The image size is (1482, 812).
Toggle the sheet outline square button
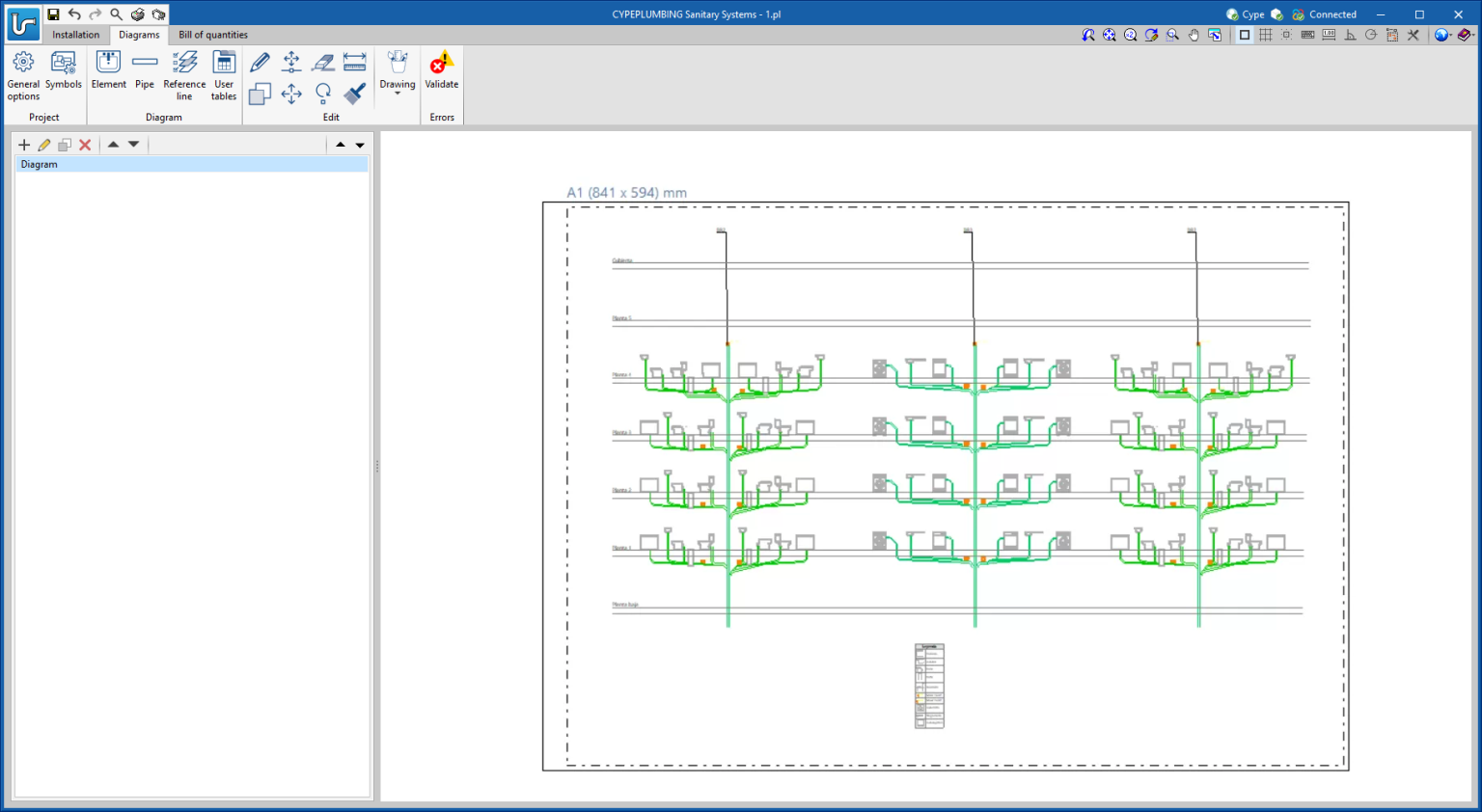[1245, 36]
